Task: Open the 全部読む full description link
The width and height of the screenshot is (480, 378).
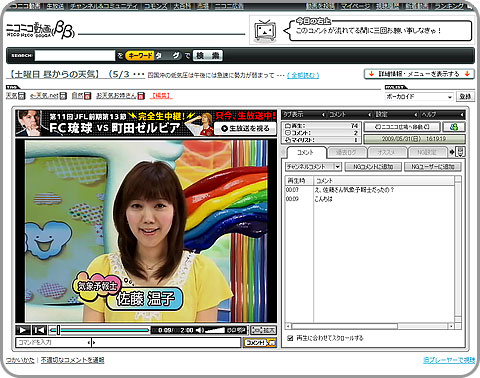Action: point(303,75)
